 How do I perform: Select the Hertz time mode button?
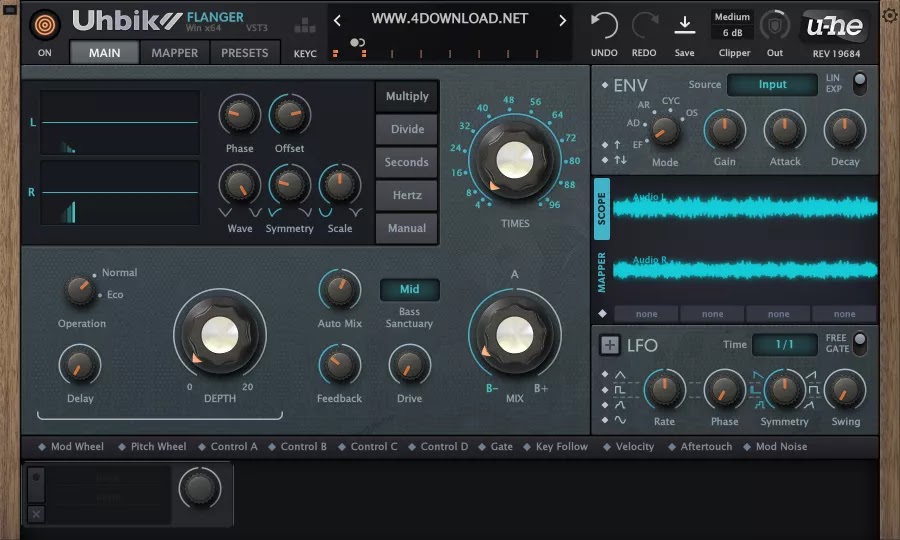pyautogui.click(x=407, y=195)
